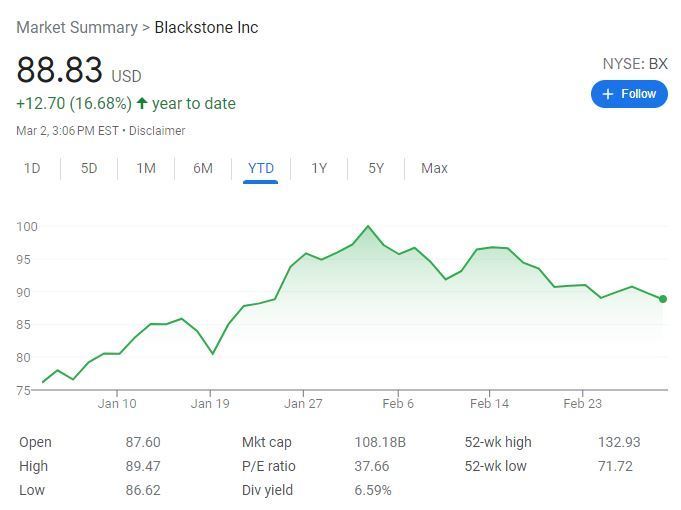Select the 5D time range tab
This screenshot has width=681, height=510.
click(x=89, y=168)
